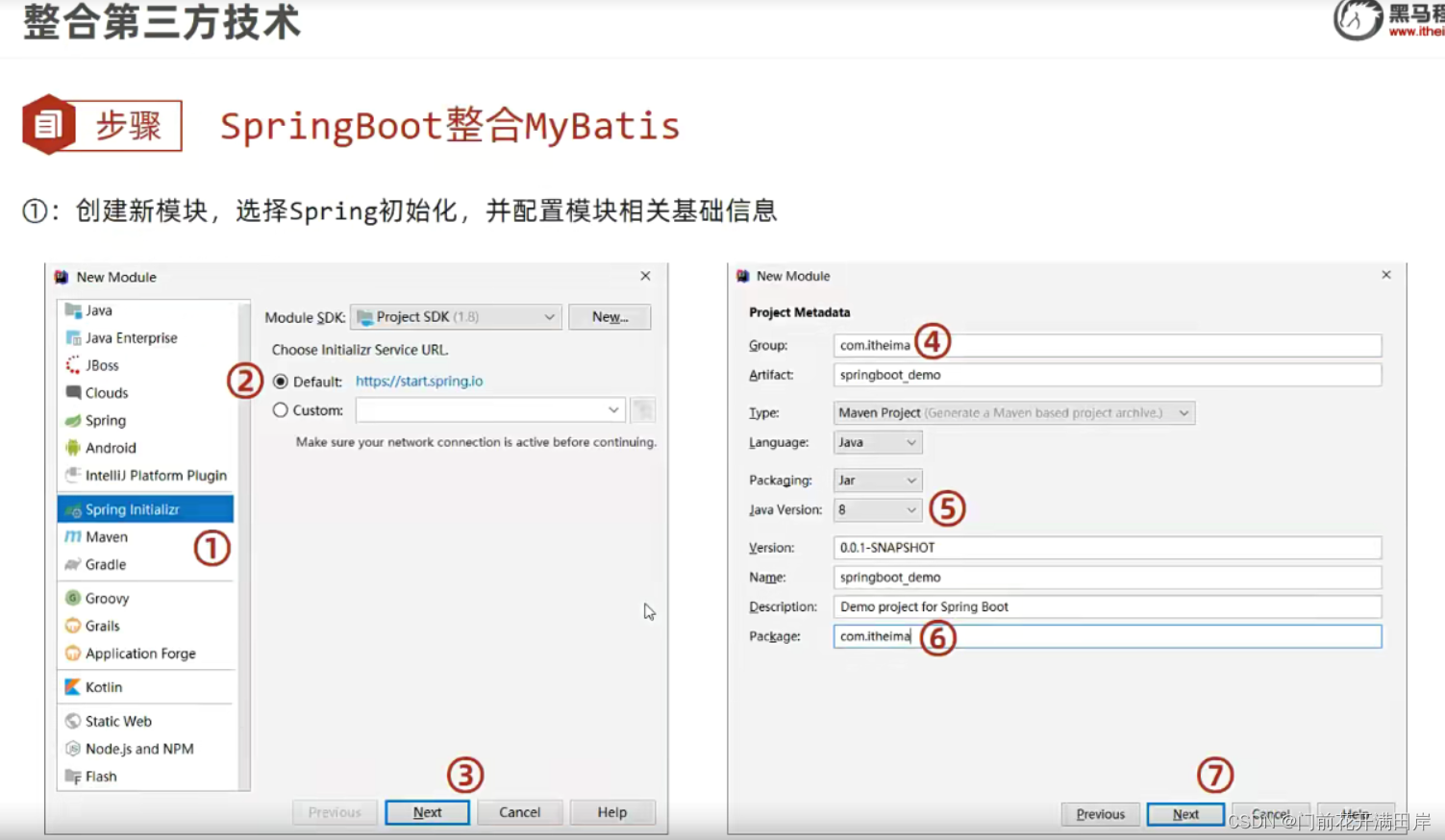
Task: Select Custom Initializr URL radio button
Action: (x=280, y=410)
